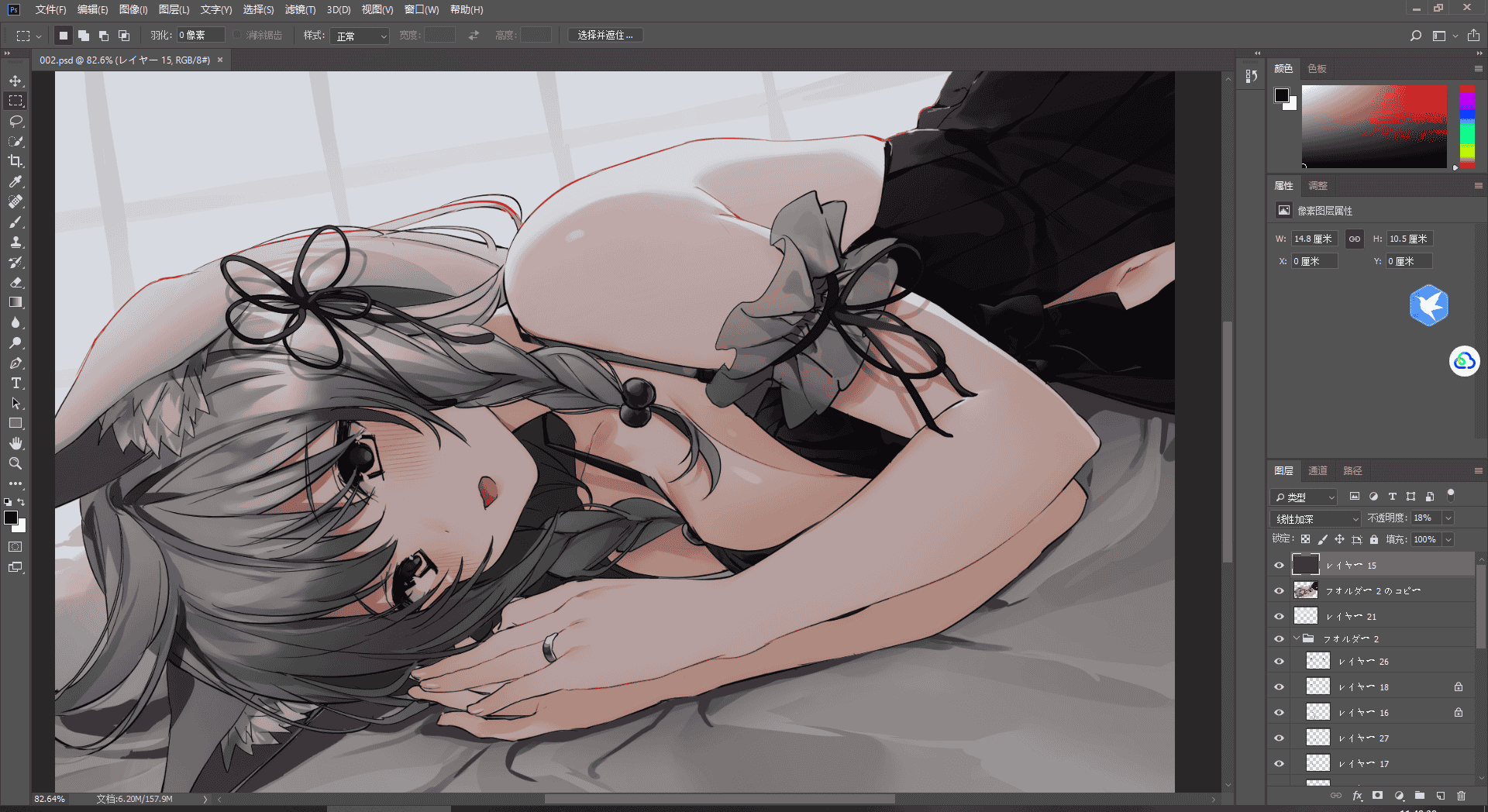Click the hue spectrum slider

[1467, 126]
